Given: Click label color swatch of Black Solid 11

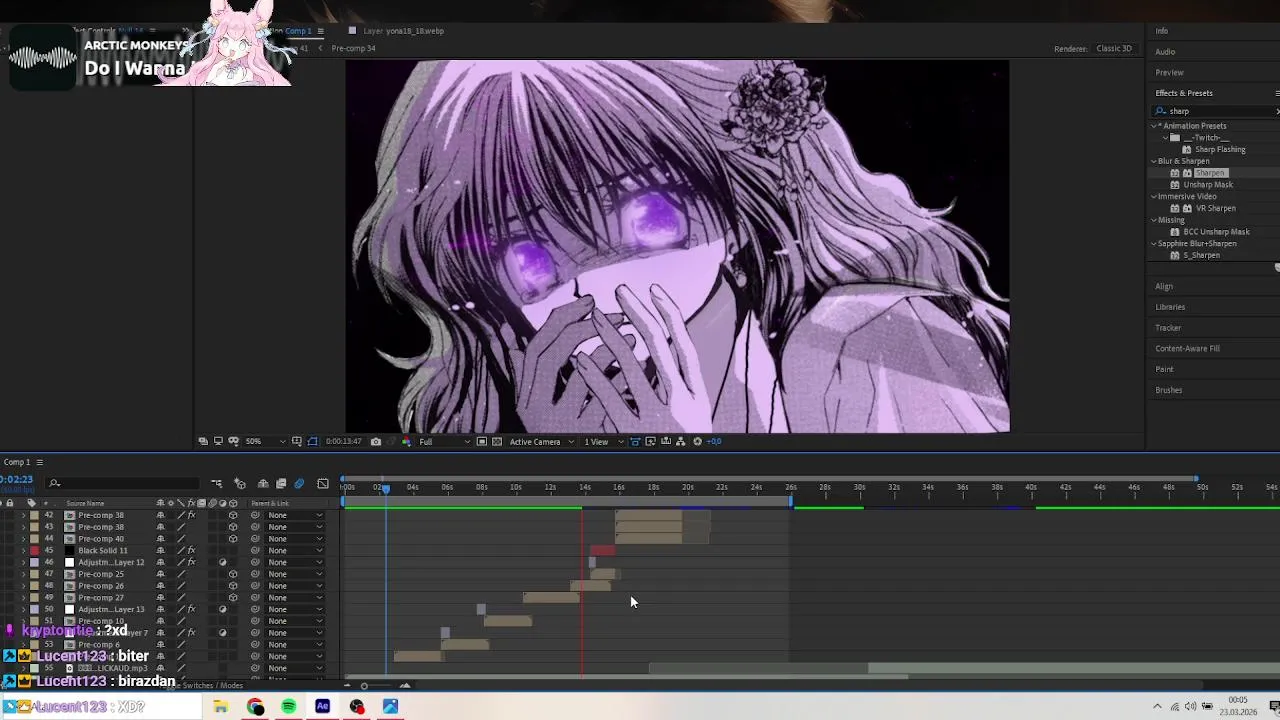Looking at the screenshot, I should pyautogui.click(x=34, y=550).
